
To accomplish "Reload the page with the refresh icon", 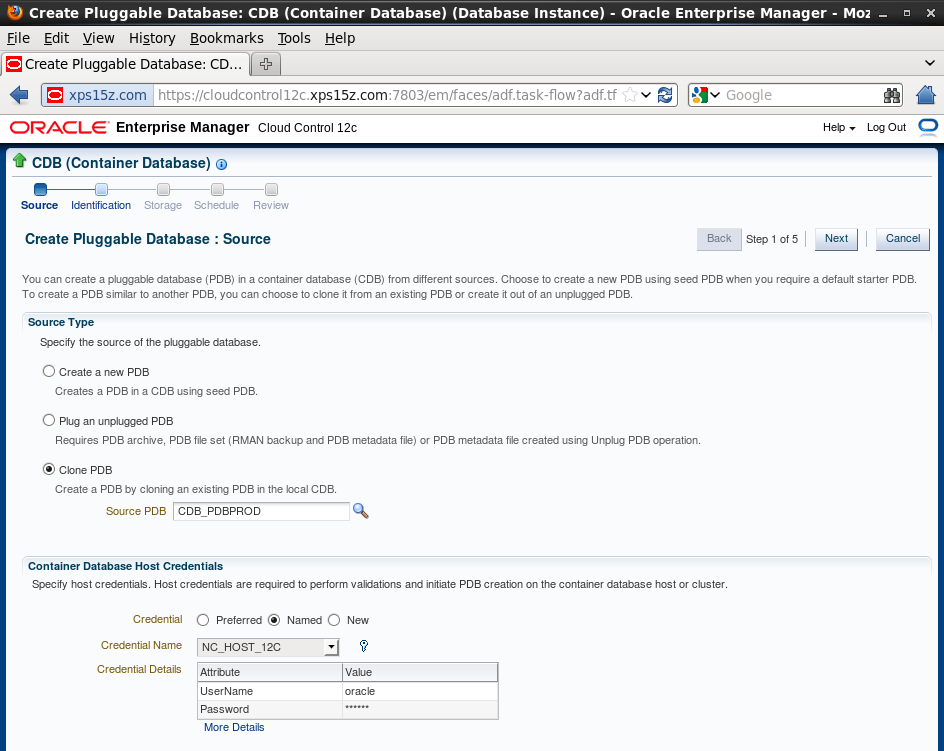I will coord(665,95).
